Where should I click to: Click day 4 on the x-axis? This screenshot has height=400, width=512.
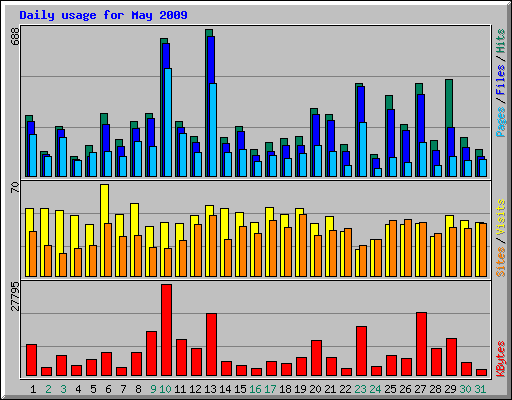[78, 389]
